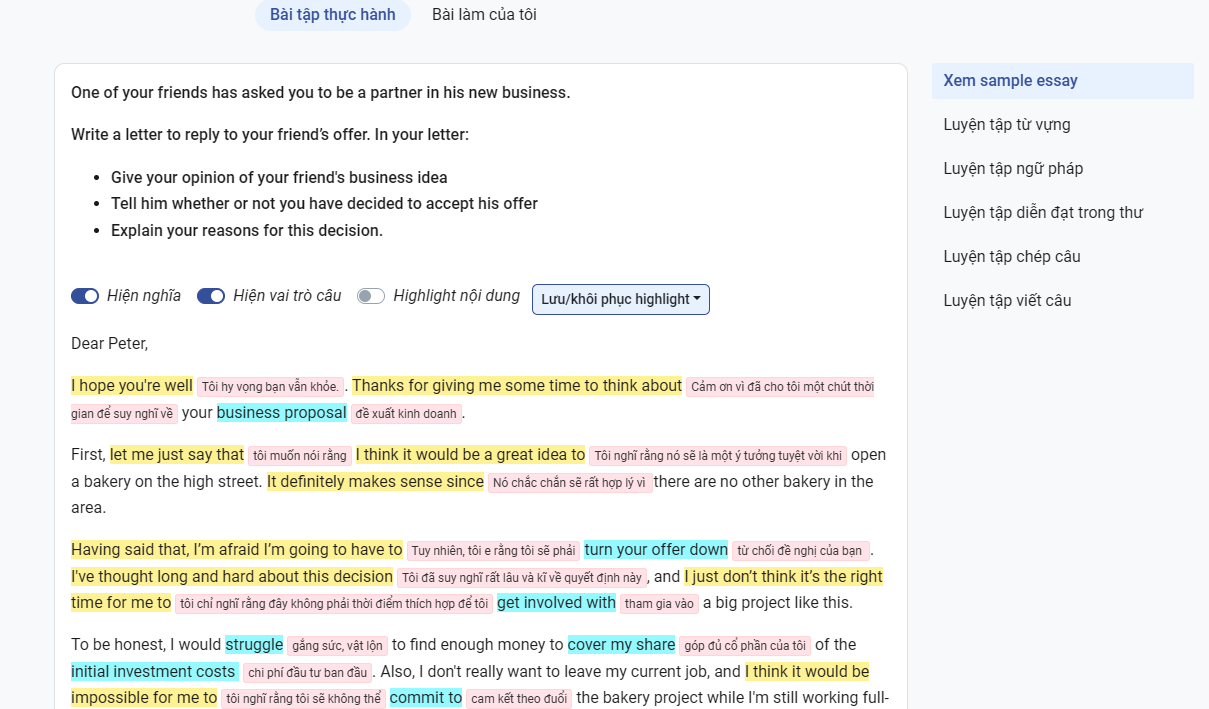Click the translation 'tôi muốn nói rằng'
Screen dimensions: 1209x709
(x=300, y=456)
